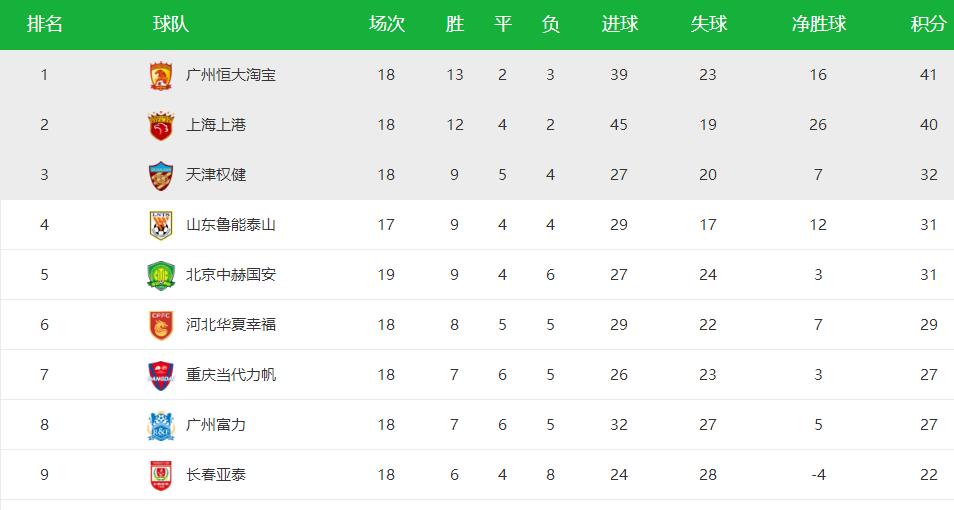Click the 场次 column header

[x=386, y=24]
